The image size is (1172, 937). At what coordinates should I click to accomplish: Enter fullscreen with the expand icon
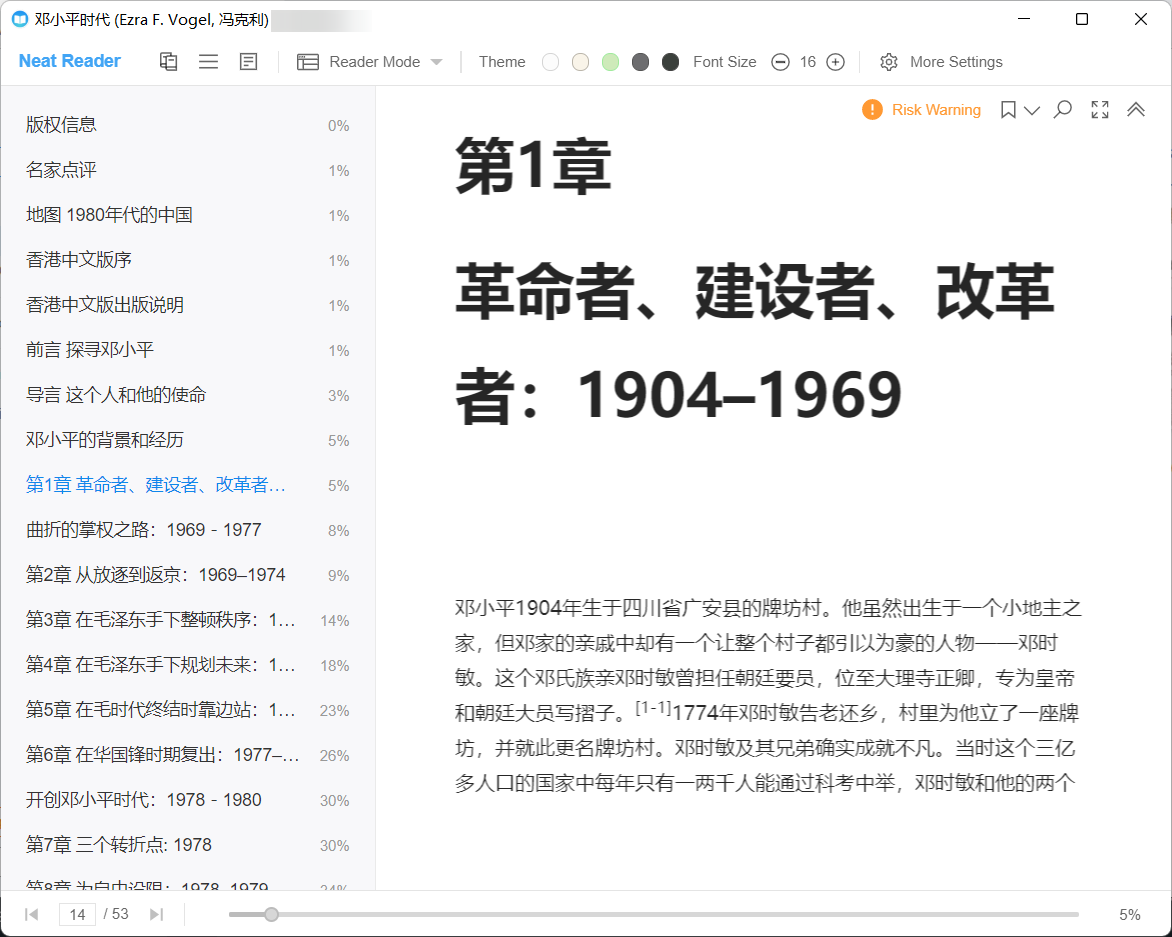(1100, 110)
